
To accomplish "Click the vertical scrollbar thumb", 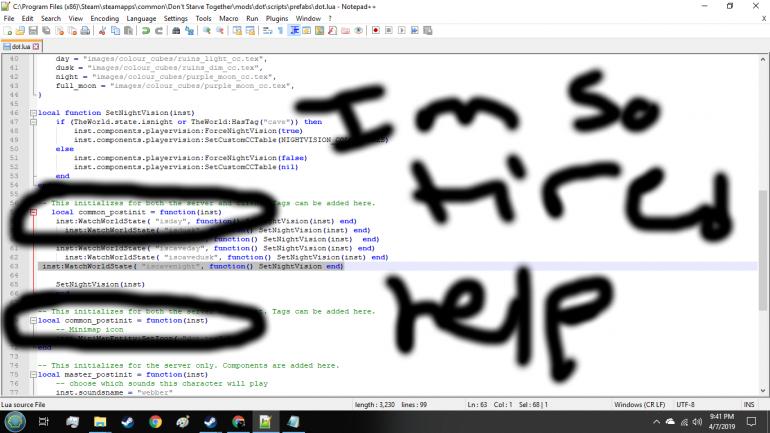I will 762,250.
